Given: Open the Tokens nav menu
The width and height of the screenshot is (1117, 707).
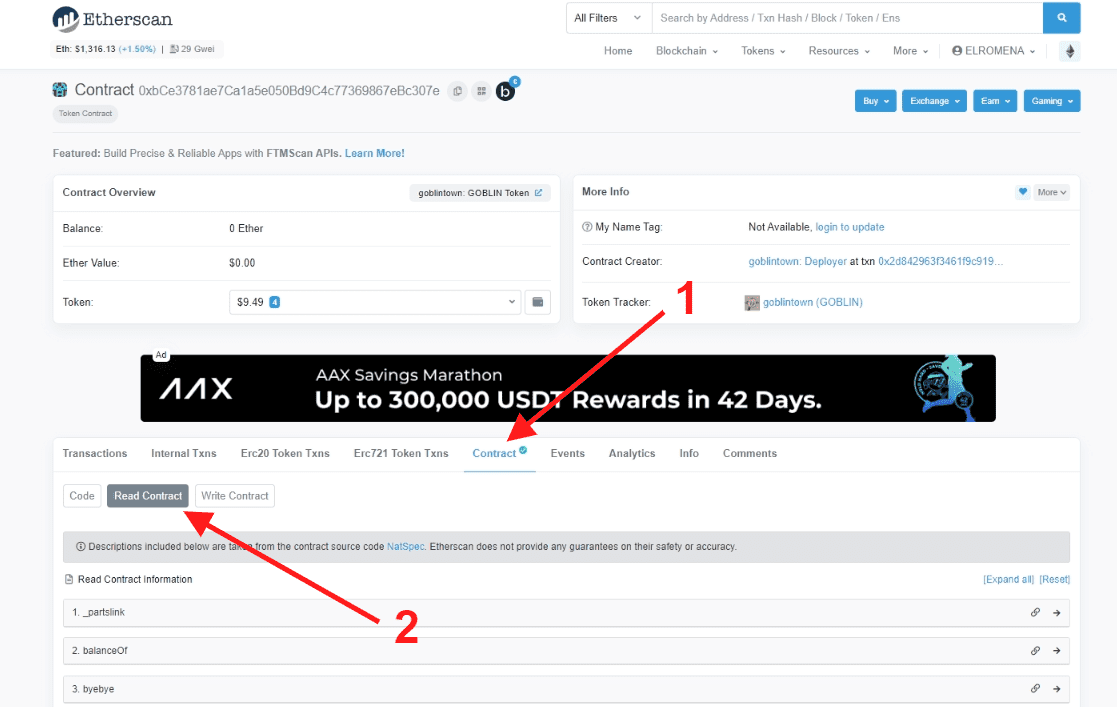Looking at the screenshot, I should pyautogui.click(x=763, y=51).
